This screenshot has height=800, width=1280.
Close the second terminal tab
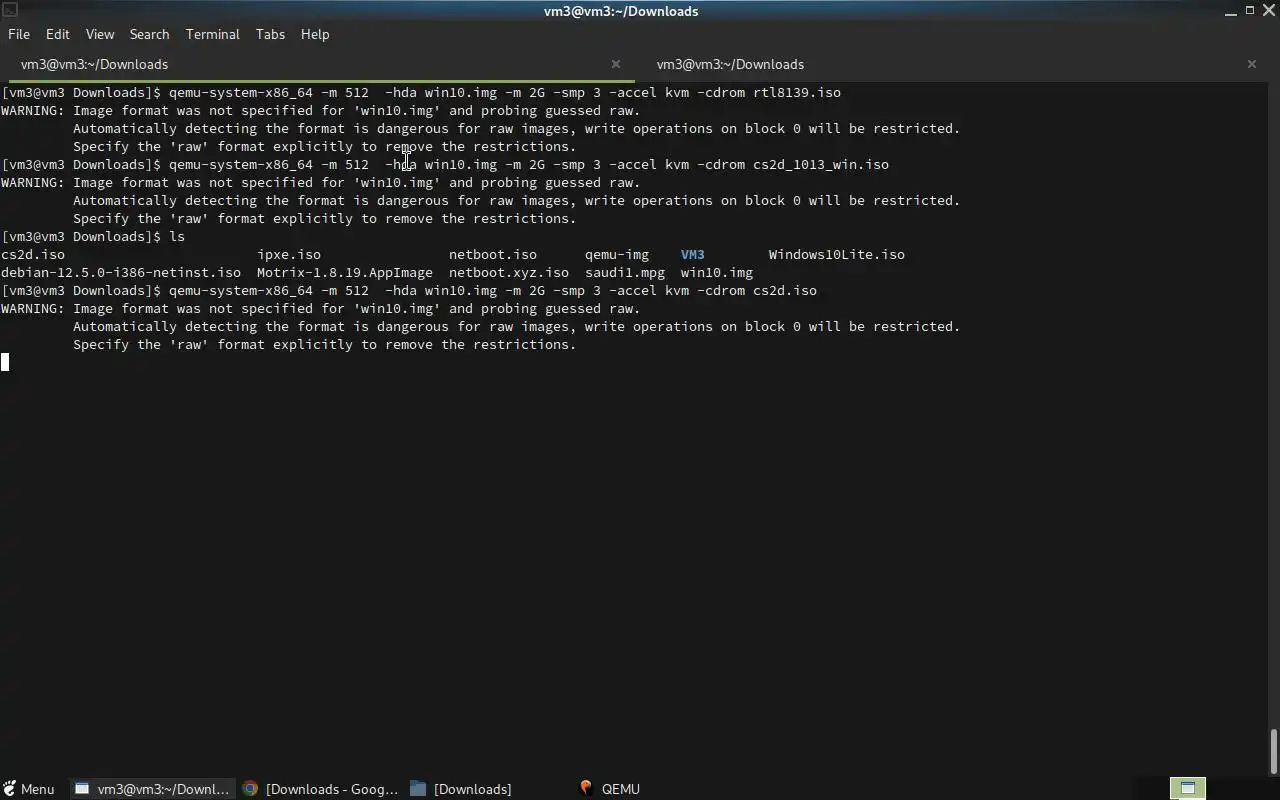point(1252,64)
